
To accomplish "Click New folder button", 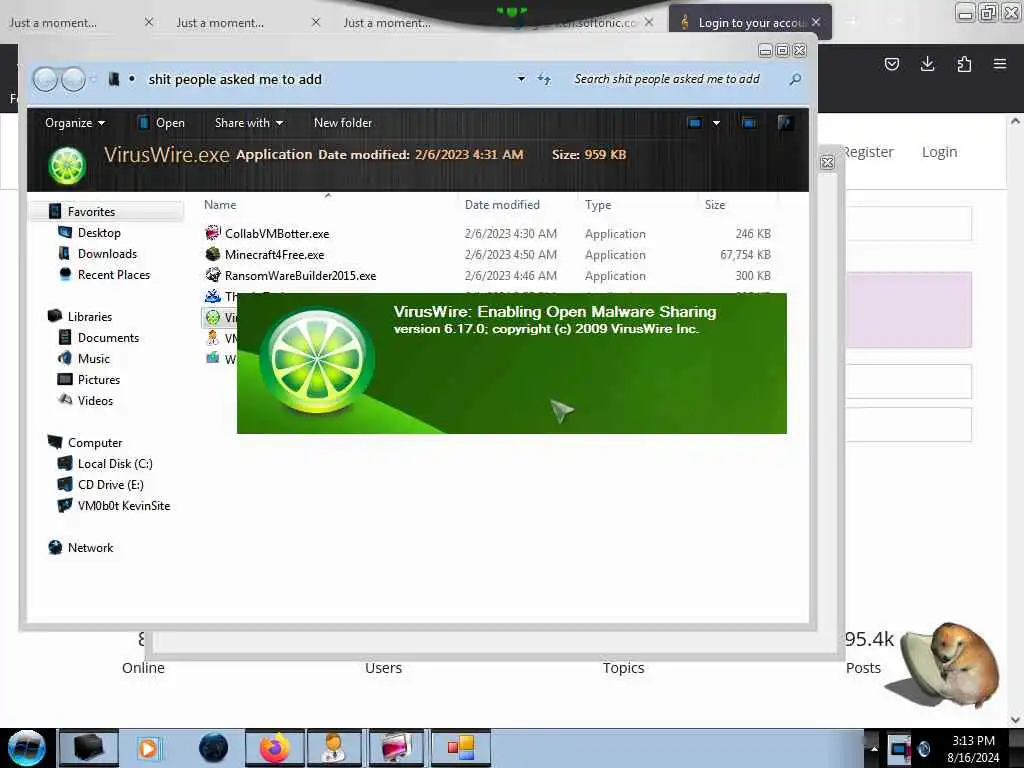I will tap(343, 123).
